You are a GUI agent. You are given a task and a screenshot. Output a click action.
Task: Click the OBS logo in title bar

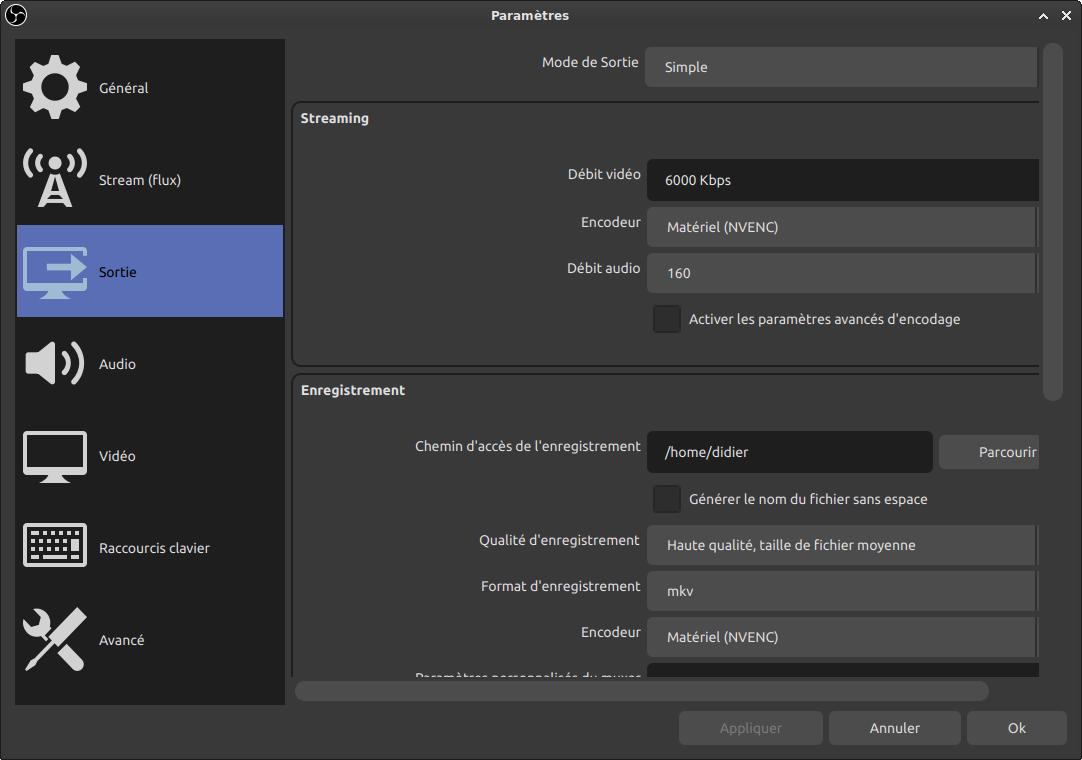coord(16,15)
